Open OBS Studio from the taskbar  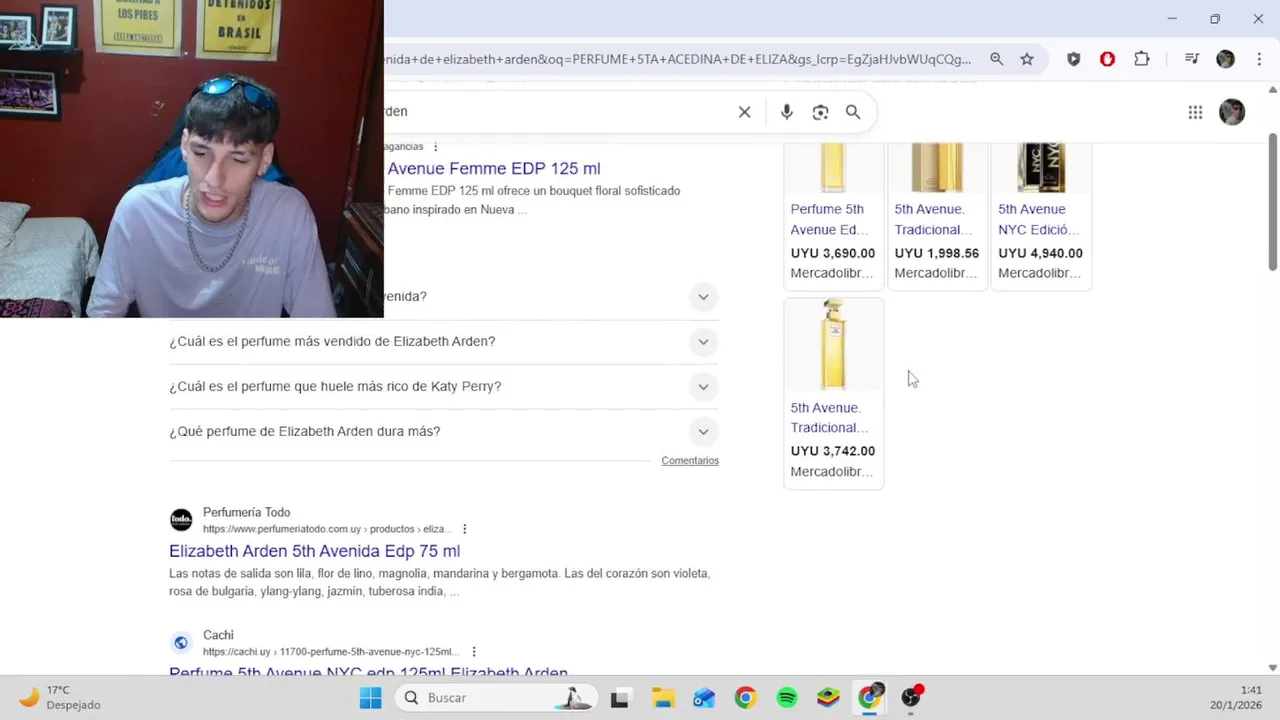[x=911, y=697]
